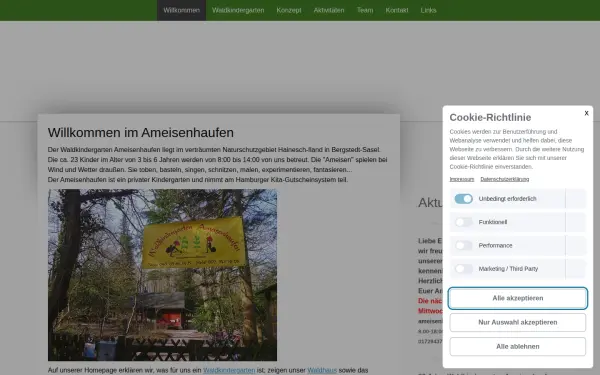
Task: Expand details for the Performance row
Action: [576, 245]
